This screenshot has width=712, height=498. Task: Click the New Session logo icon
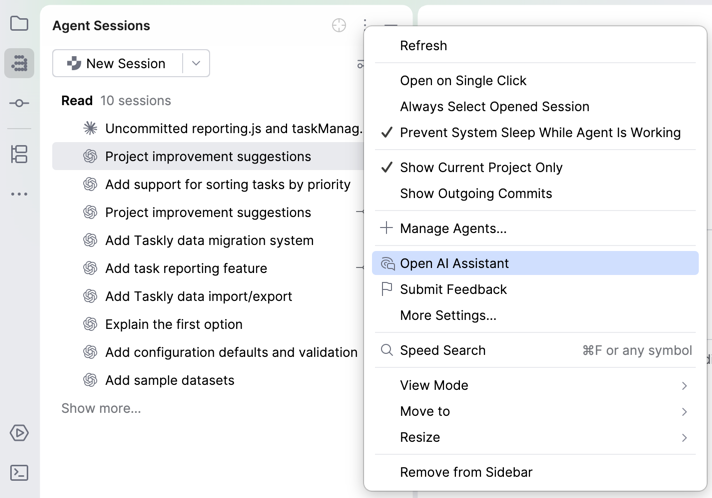[x=74, y=63]
